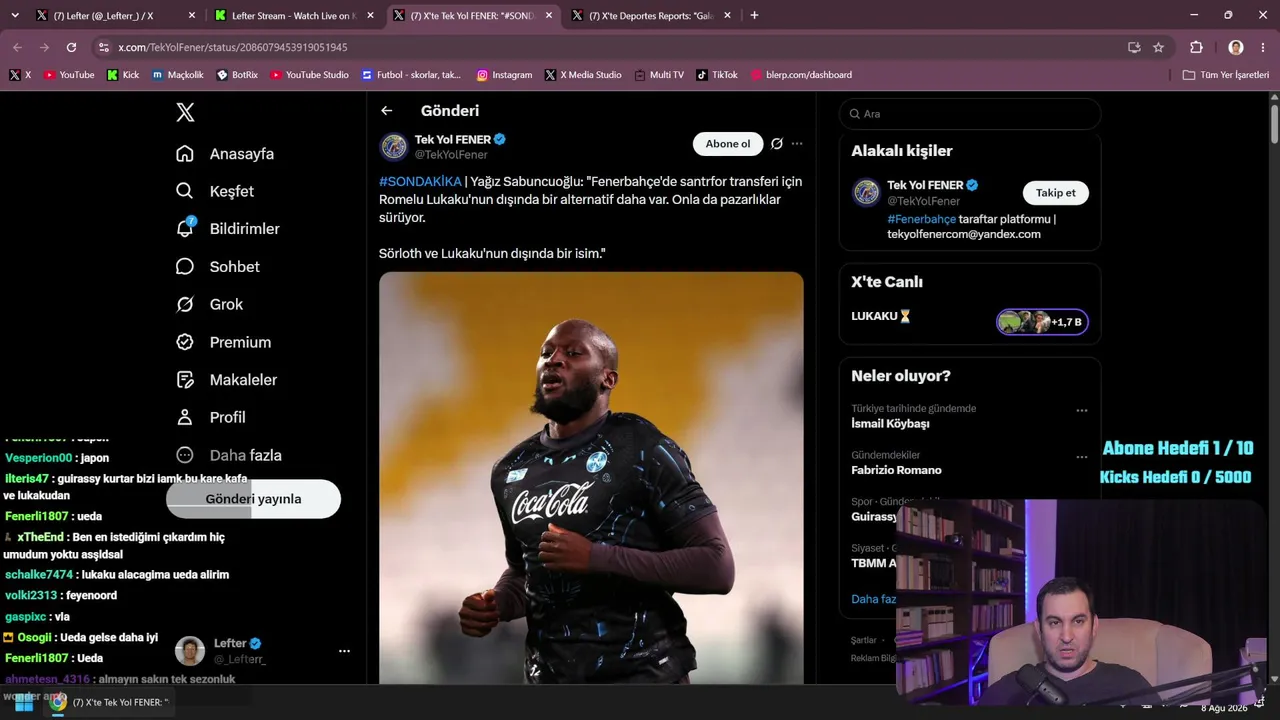Go back using the Gönderi arrow
This screenshot has width=1280, height=720.
[387, 111]
